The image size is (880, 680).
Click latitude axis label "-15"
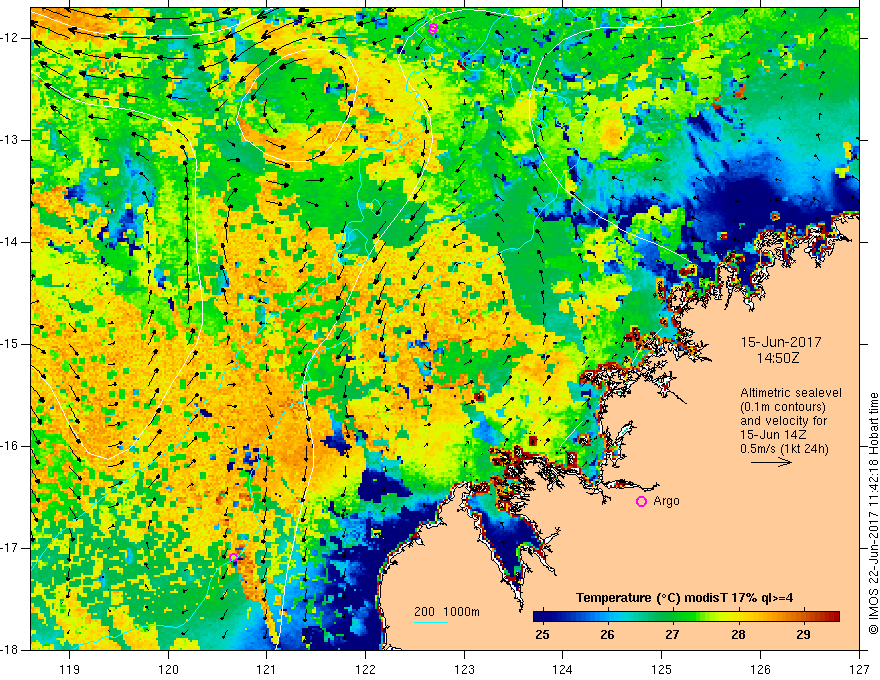point(11,344)
